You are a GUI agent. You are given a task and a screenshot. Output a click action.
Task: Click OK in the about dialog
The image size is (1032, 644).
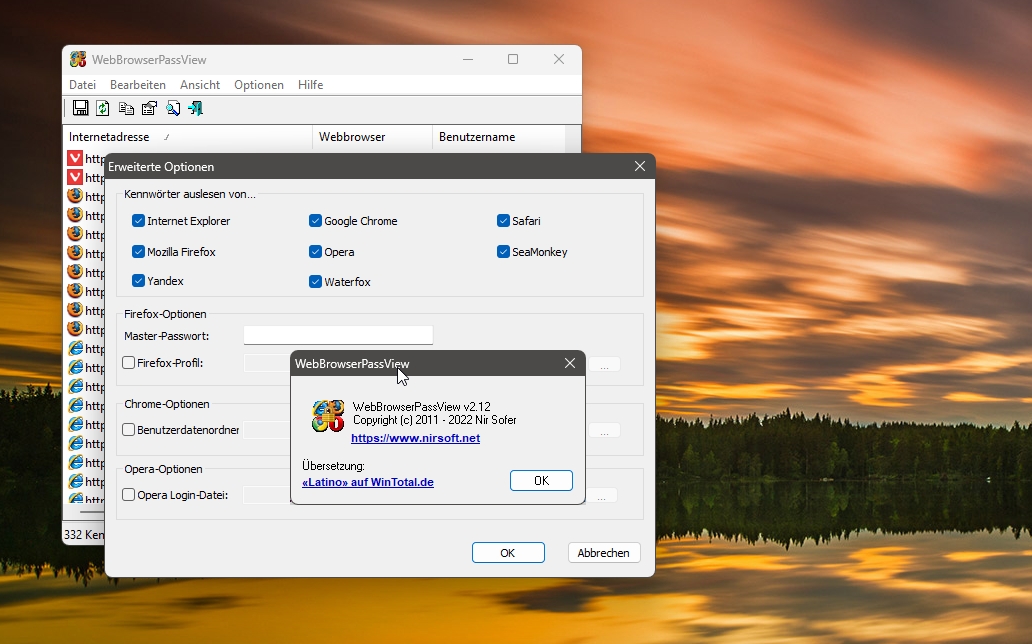tap(541, 481)
